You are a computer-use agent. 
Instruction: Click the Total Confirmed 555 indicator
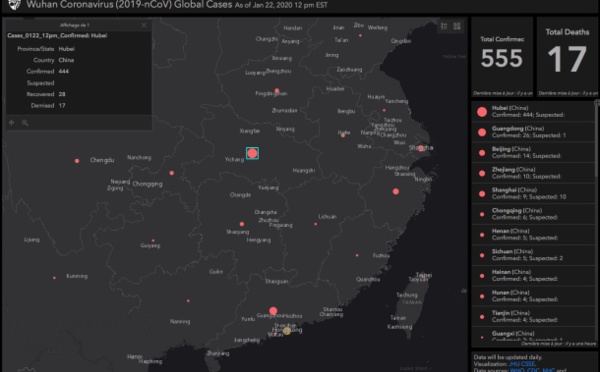pyautogui.click(x=502, y=56)
